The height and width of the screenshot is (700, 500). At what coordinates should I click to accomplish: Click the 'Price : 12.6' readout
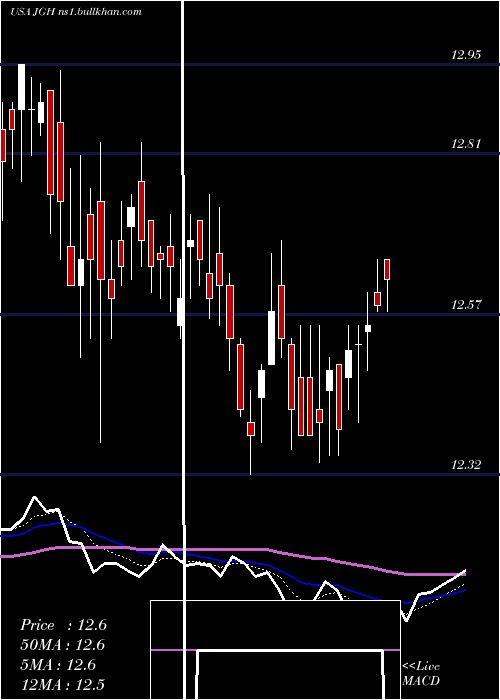tap(63, 625)
